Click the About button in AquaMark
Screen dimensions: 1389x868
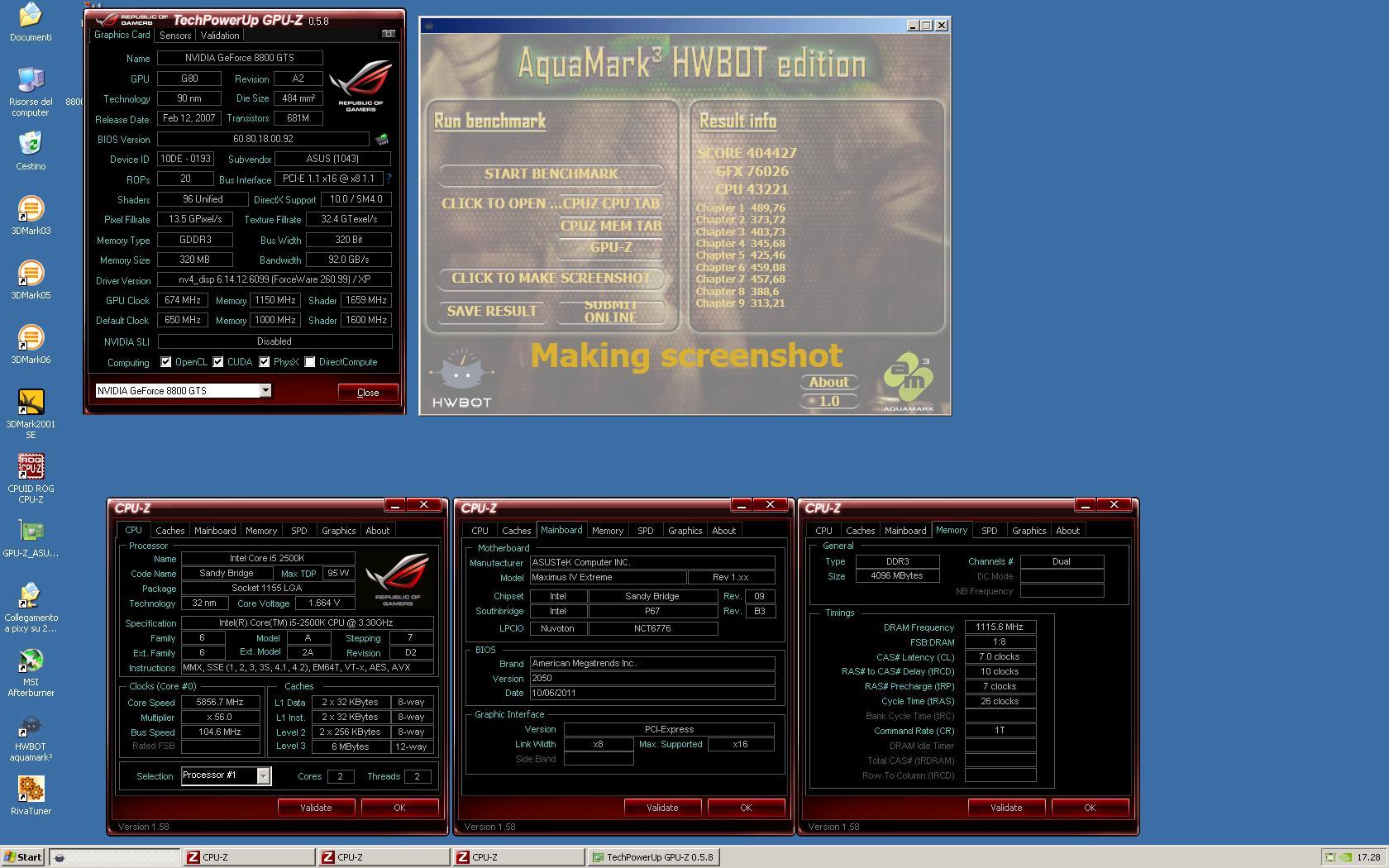pos(828,382)
